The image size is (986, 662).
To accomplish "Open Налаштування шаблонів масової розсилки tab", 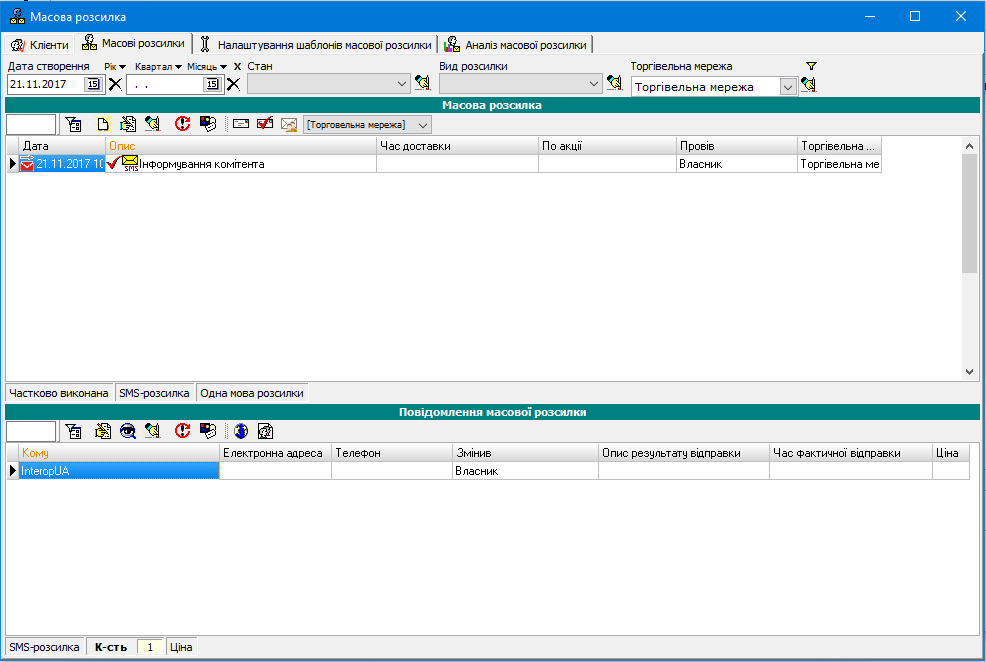I will click(x=316, y=45).
